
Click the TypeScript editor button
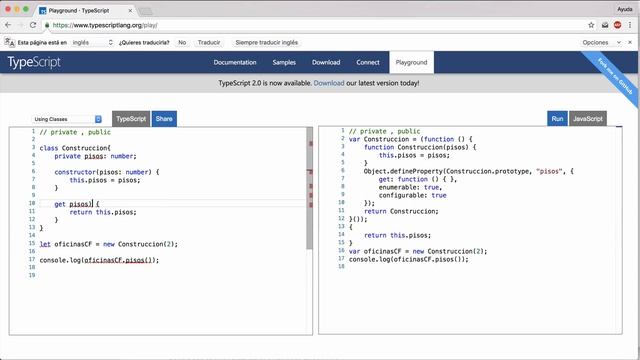tap(131, 119)
